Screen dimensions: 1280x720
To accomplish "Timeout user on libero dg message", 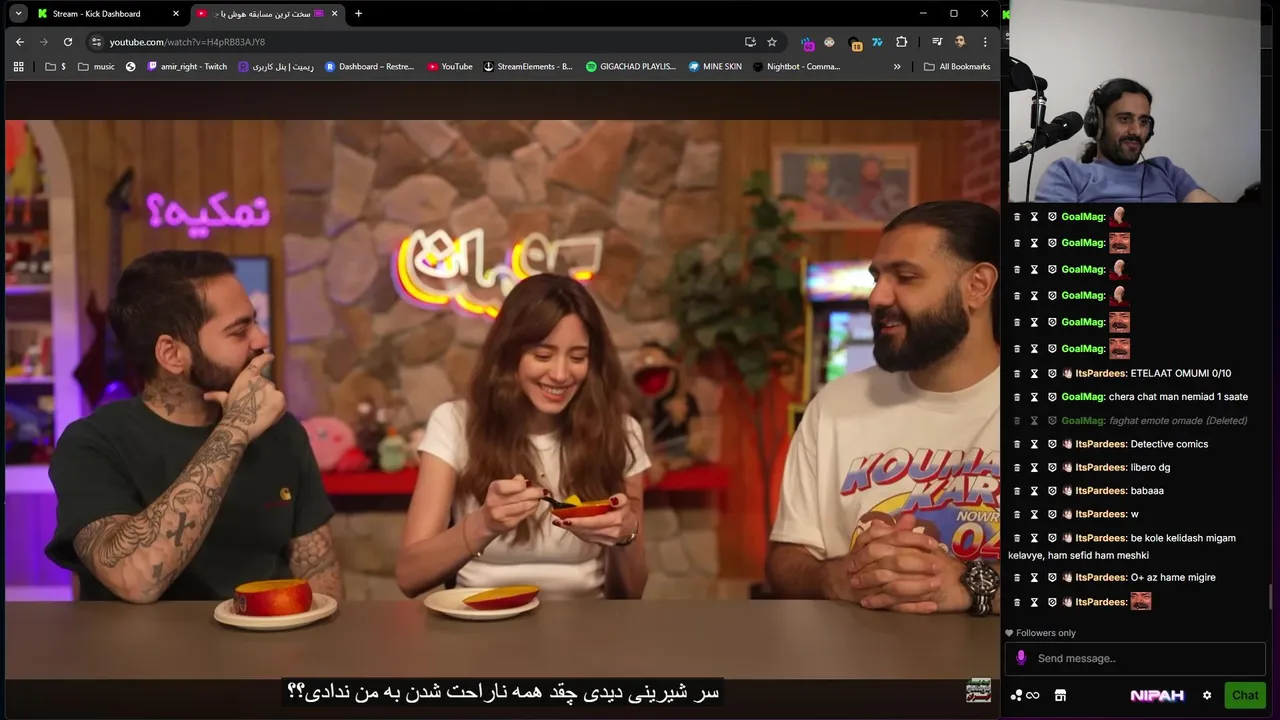I will click(x=1034, y=467).
